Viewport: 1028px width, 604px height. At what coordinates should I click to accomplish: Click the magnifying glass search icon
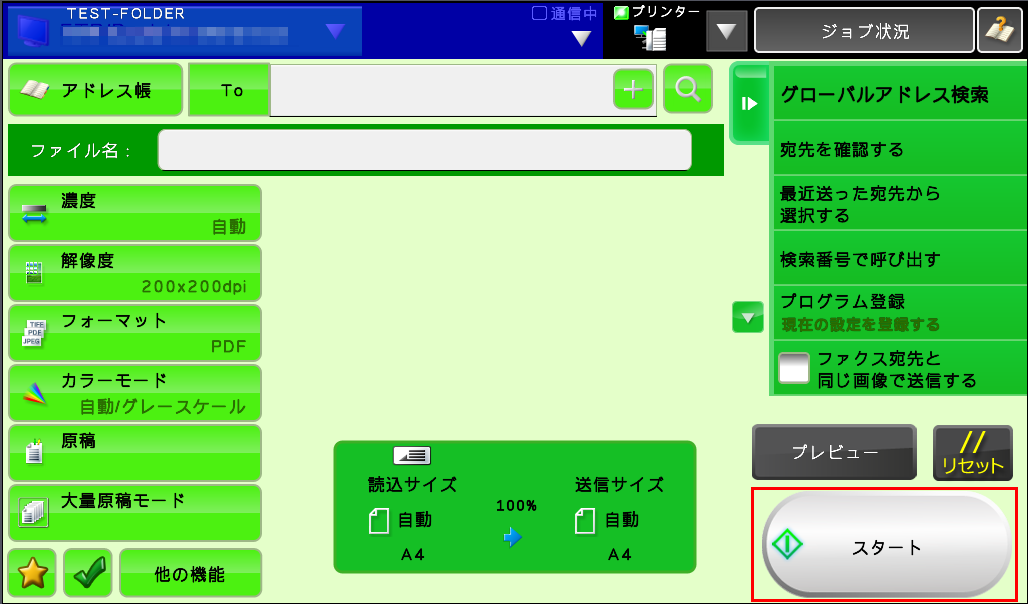[x=687, y=89]
